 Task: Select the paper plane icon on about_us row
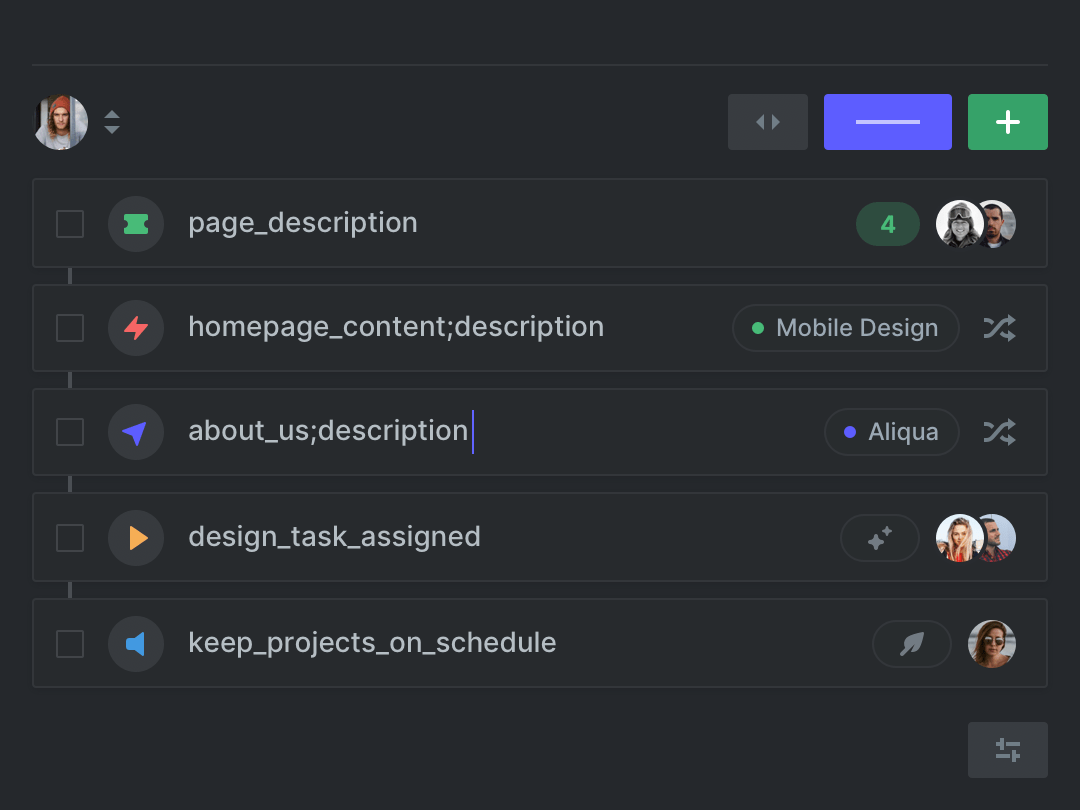(x=135, y=431)
